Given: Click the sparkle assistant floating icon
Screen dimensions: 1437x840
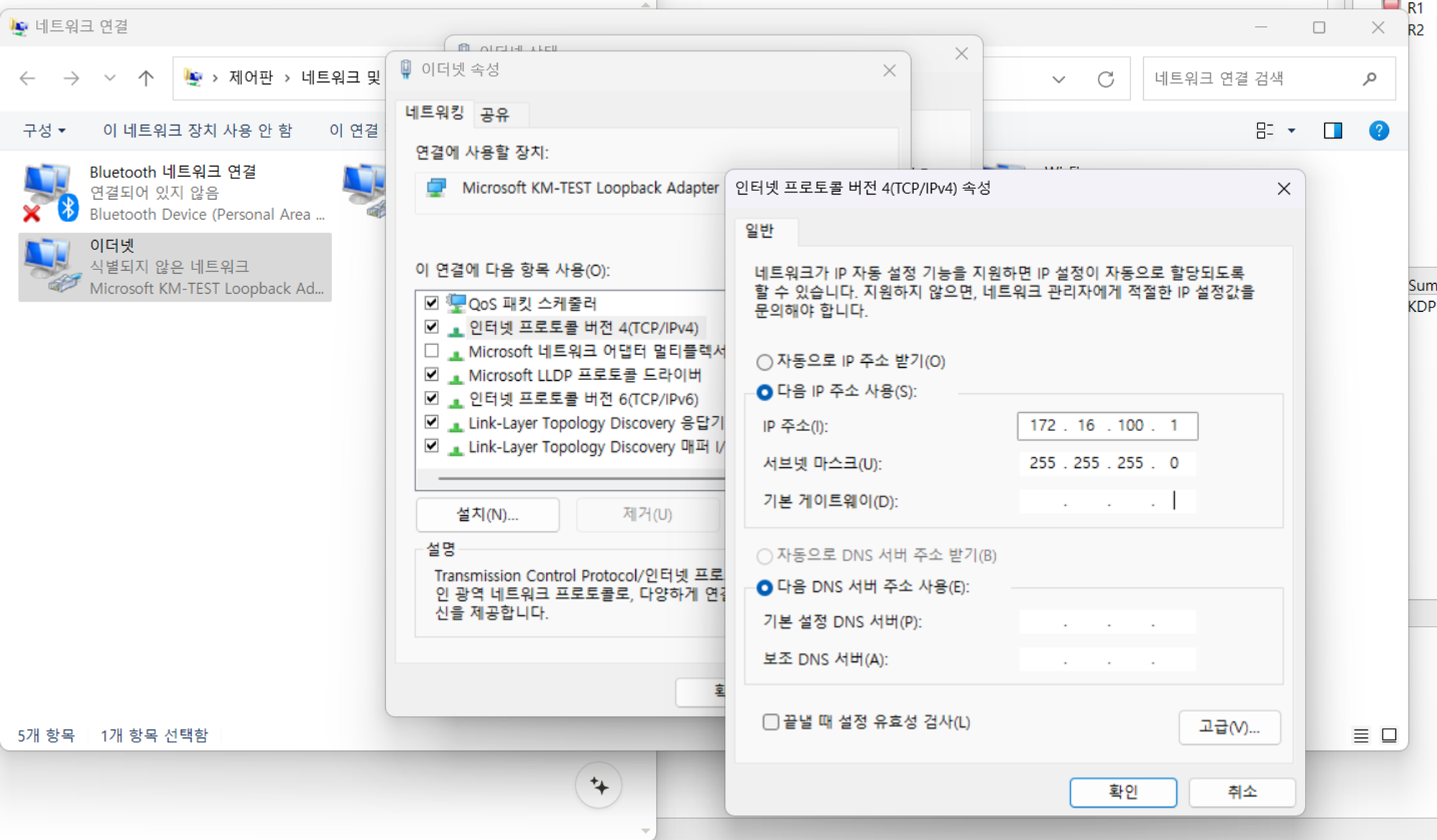Looking at the screenshot, I should pyautogui.click(x=599, y=785).
